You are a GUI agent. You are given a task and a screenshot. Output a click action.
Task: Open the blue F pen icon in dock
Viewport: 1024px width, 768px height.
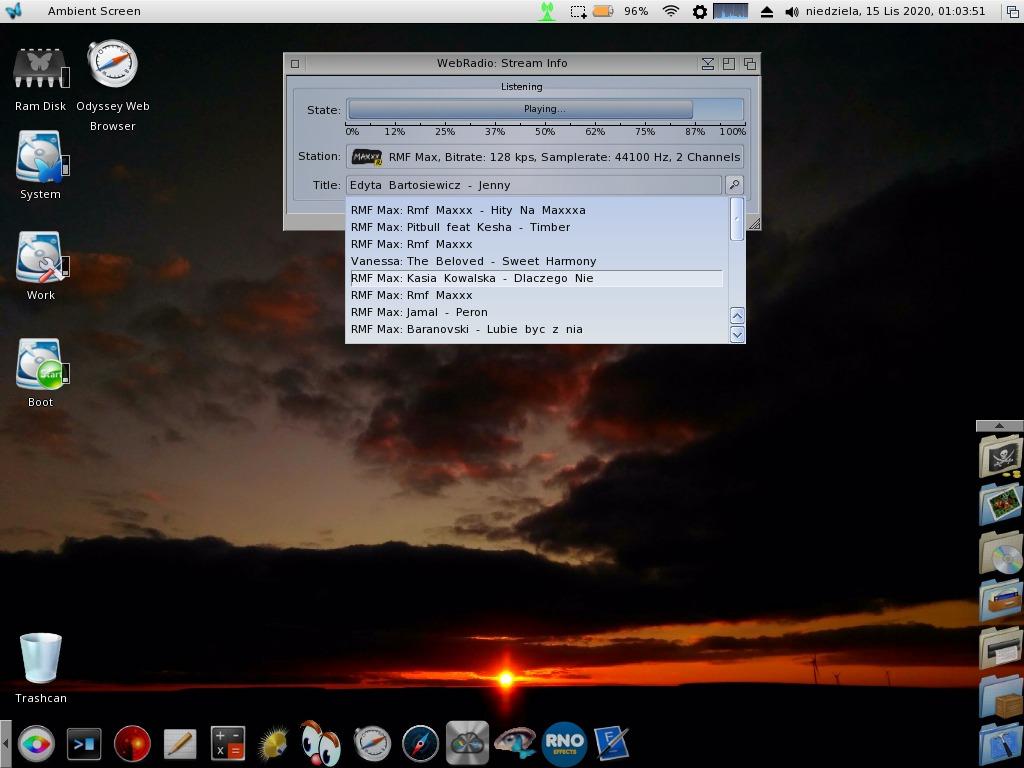click(x=611, y=743)
